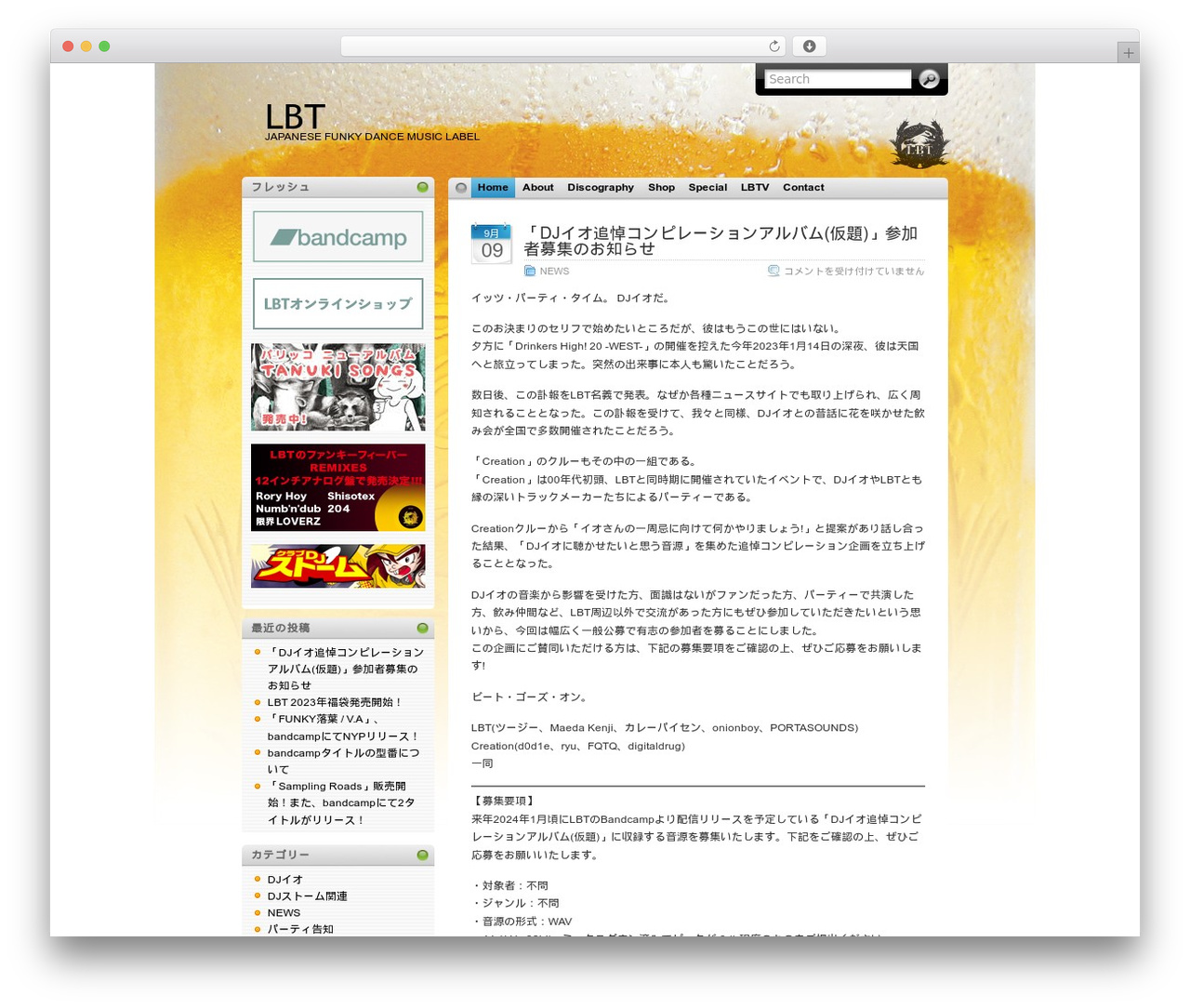The image size is (1190, 1008).
Task: Open the DJストーム関連 category link
Action: (308, 895)
